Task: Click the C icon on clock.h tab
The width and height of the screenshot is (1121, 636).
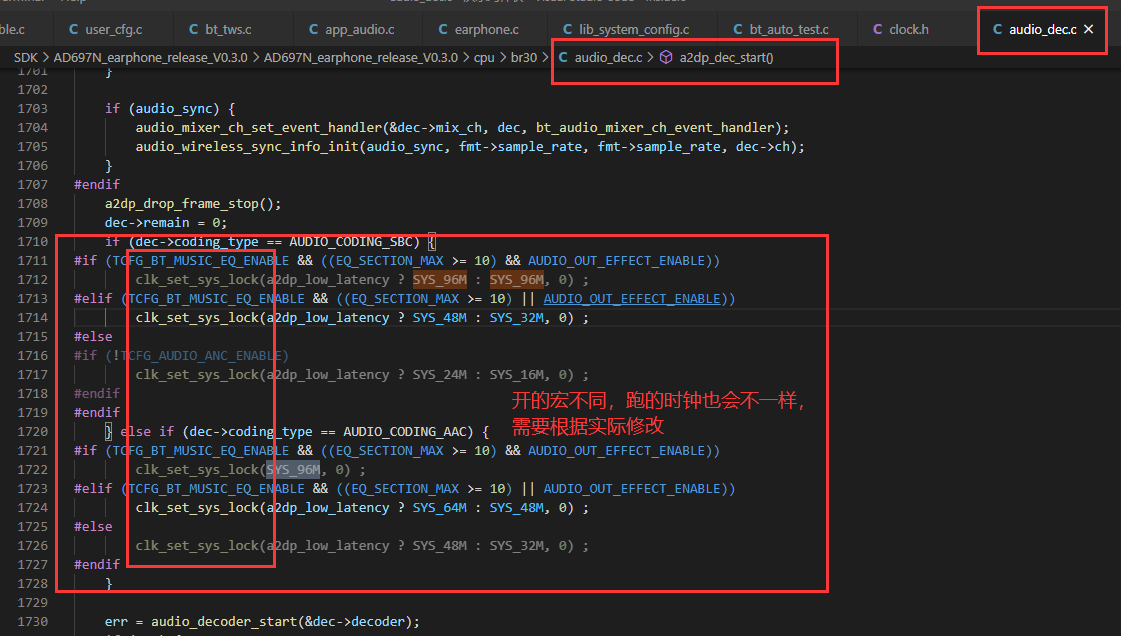Action: tap(877, 29)
